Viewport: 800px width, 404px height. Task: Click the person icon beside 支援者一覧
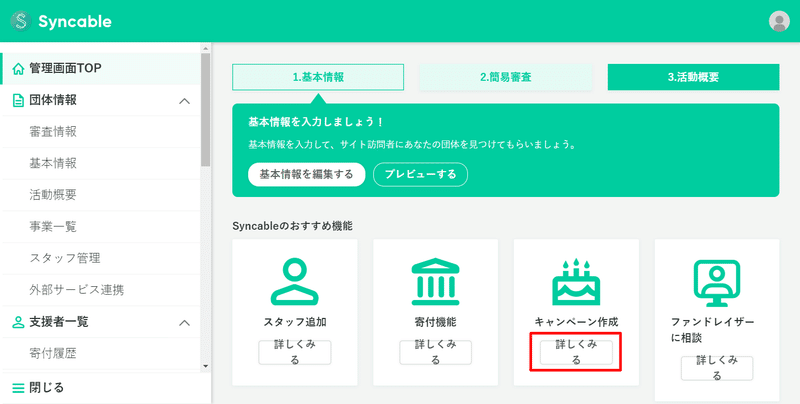(18, 322)
